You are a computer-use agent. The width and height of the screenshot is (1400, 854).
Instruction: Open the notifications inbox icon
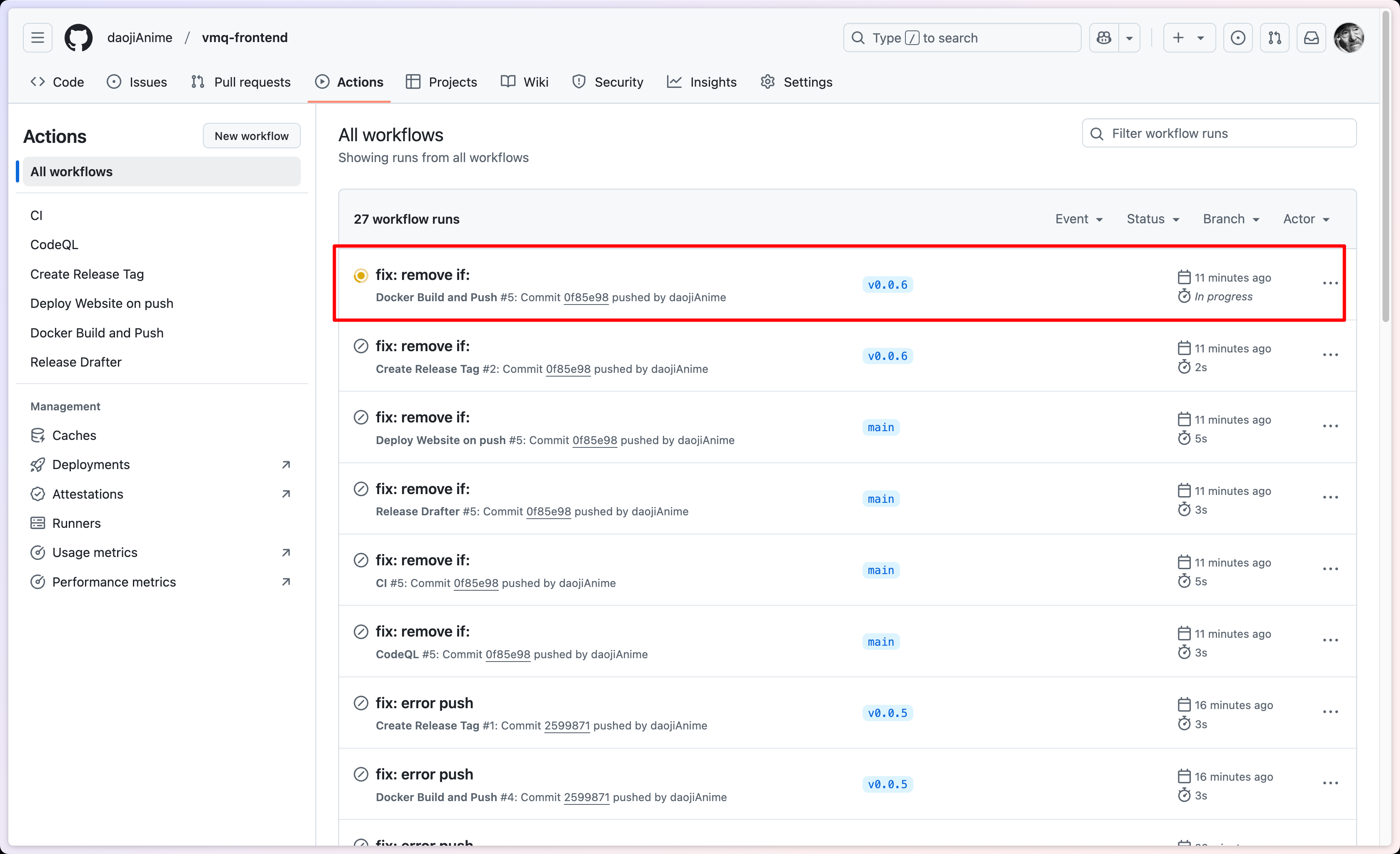(x=1311, y=37)
